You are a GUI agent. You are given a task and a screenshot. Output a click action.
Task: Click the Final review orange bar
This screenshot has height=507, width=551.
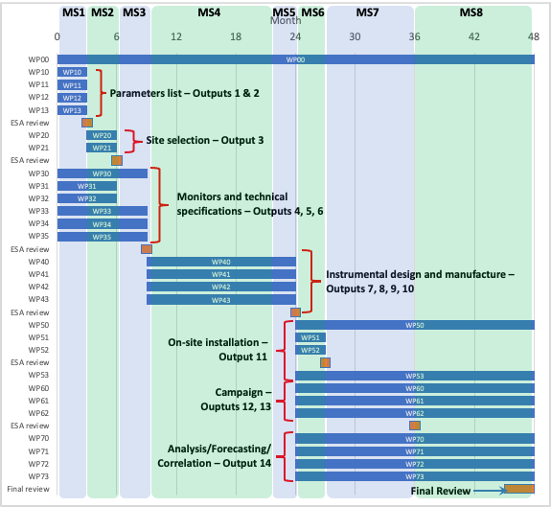(519, 489)
